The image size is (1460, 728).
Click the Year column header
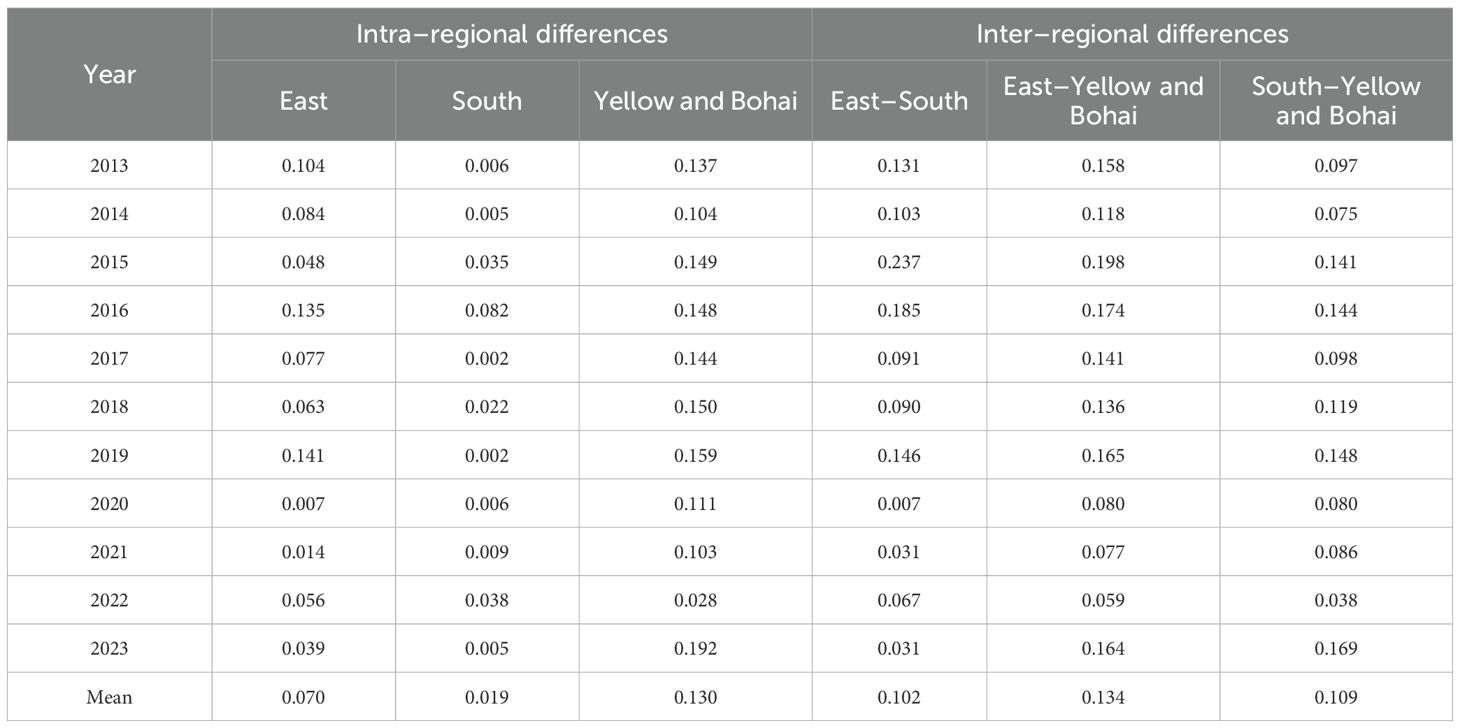point(110,74)
